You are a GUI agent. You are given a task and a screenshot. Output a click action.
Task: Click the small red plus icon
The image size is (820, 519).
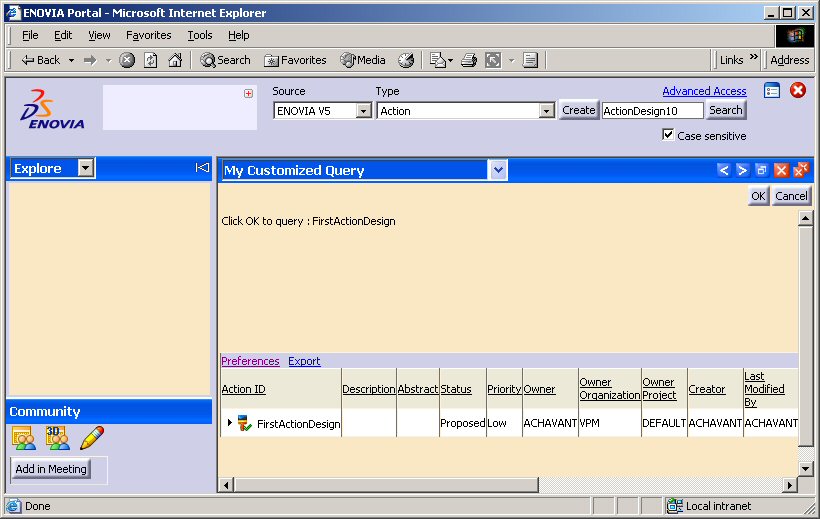pyautogui.click(x=248, y=94)
